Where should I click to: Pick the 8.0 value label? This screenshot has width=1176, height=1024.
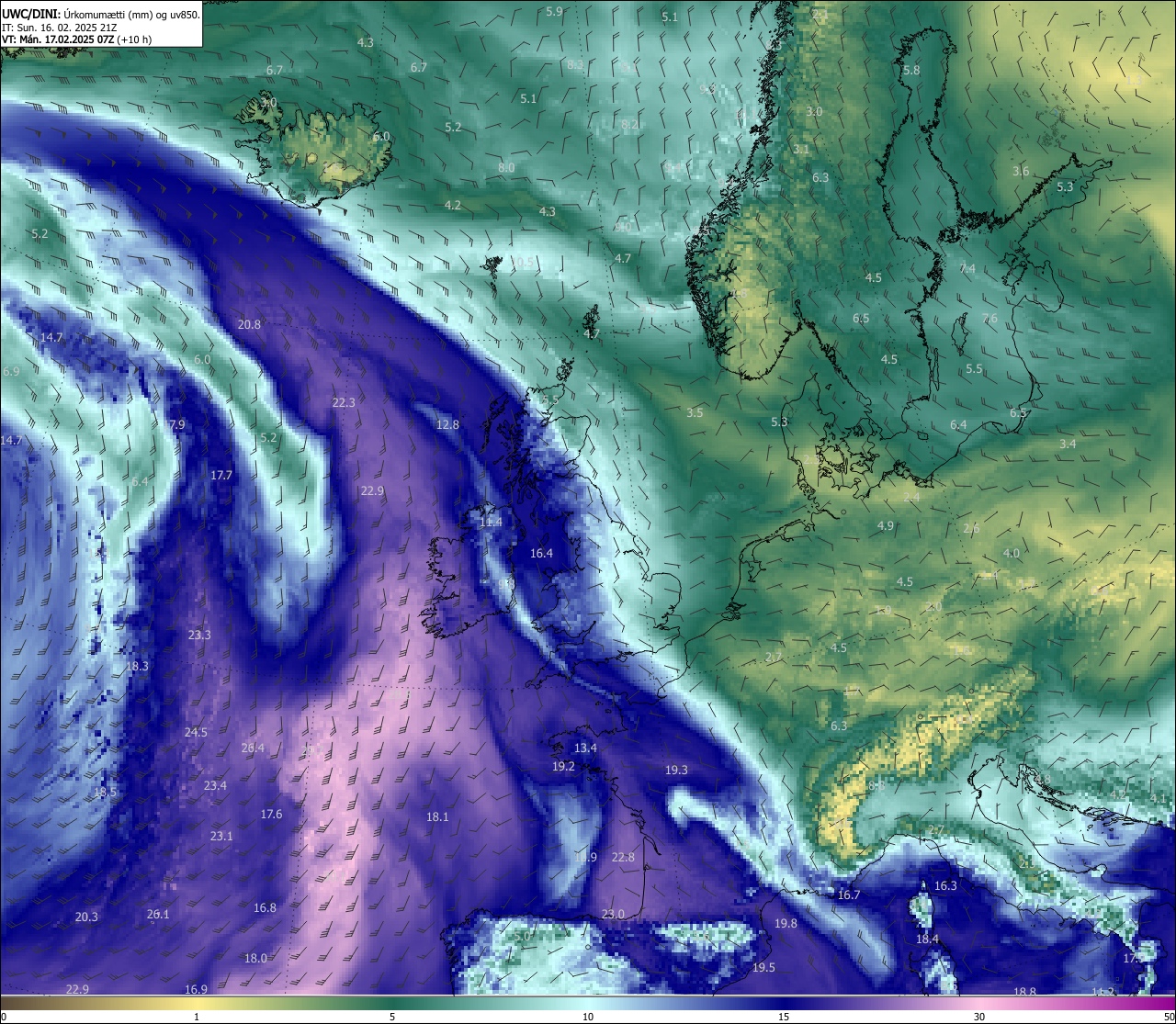[x=506, y=168]
